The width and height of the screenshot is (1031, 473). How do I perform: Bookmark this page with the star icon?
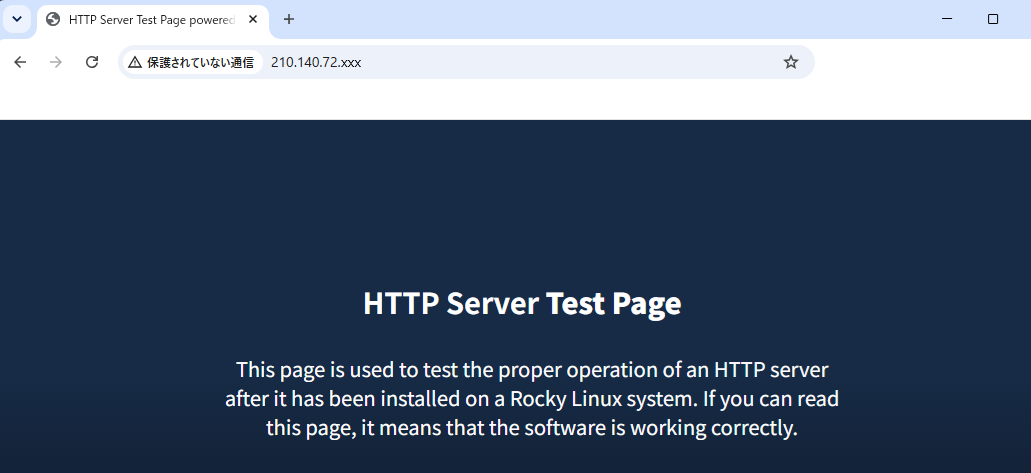[x=791, y=62]
